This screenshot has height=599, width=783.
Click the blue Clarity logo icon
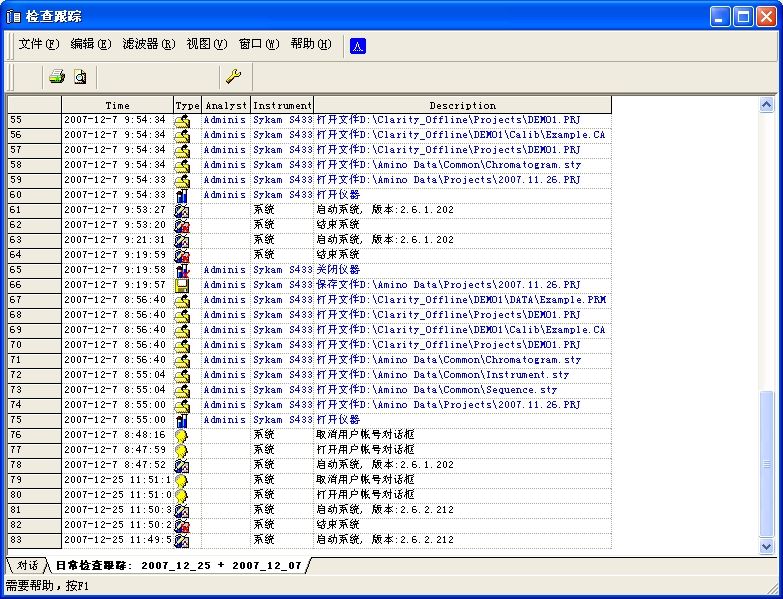358,45
